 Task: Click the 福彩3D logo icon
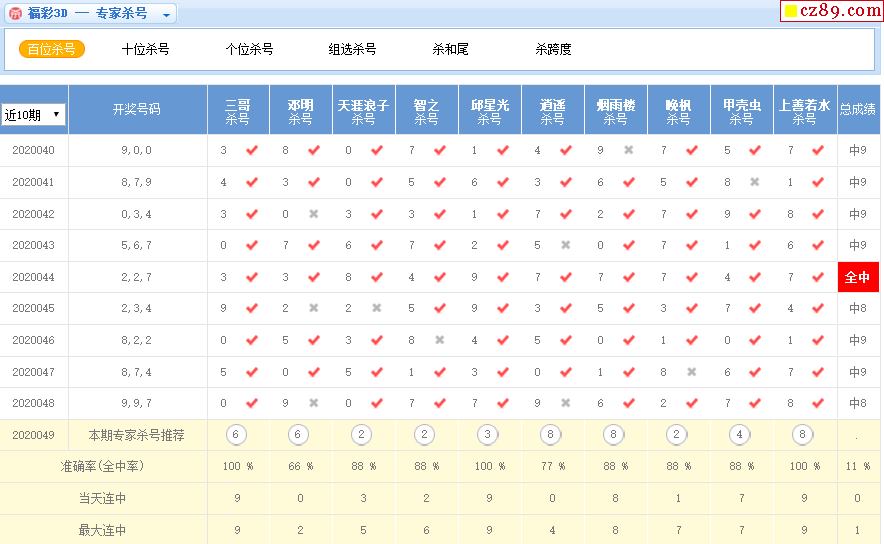(15, 13)
